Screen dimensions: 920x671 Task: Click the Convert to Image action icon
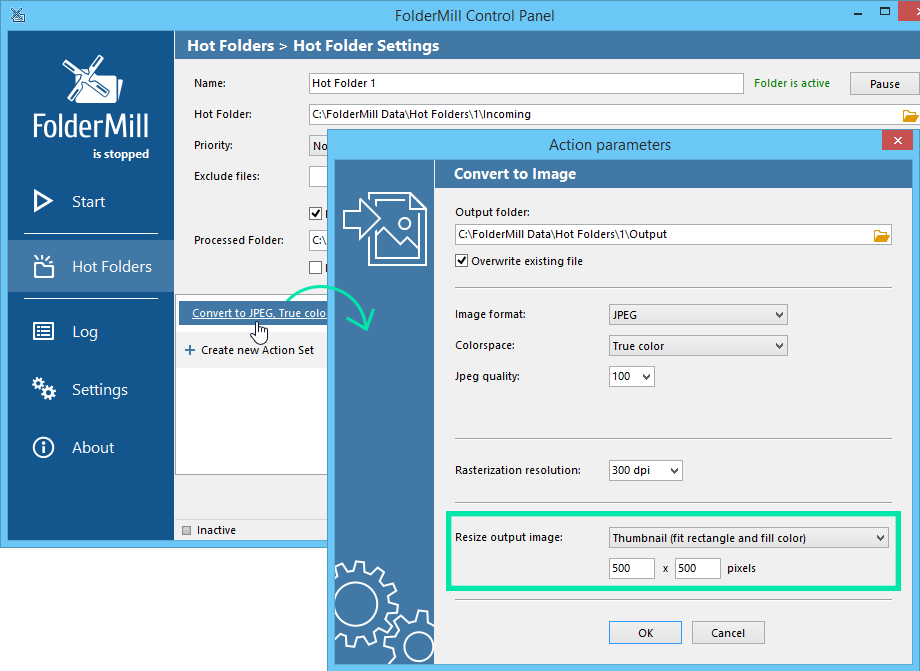click(385, 228)
